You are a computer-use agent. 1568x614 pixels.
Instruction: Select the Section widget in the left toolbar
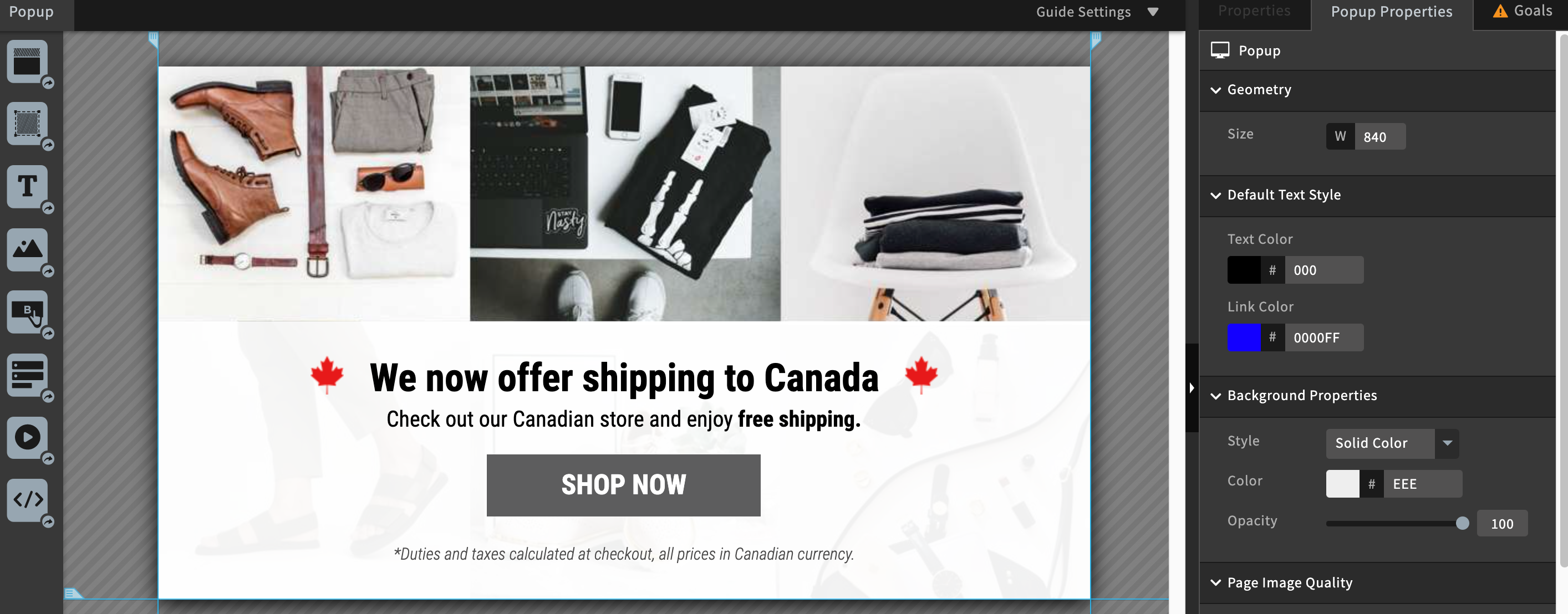click(27, 61)
